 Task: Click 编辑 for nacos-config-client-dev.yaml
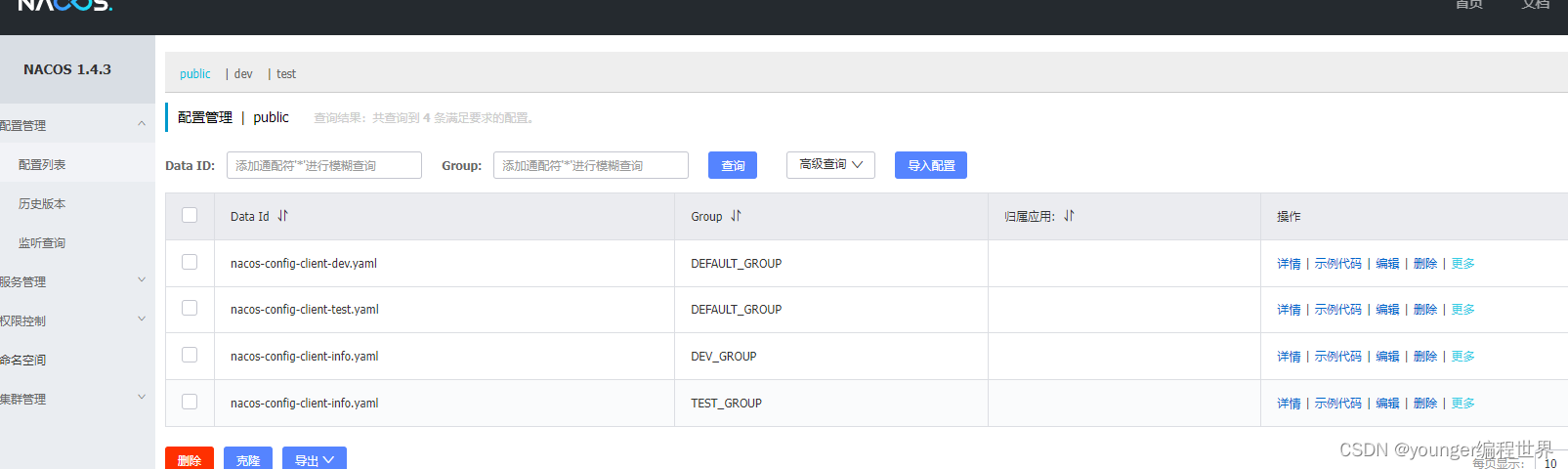[1387, 264]
